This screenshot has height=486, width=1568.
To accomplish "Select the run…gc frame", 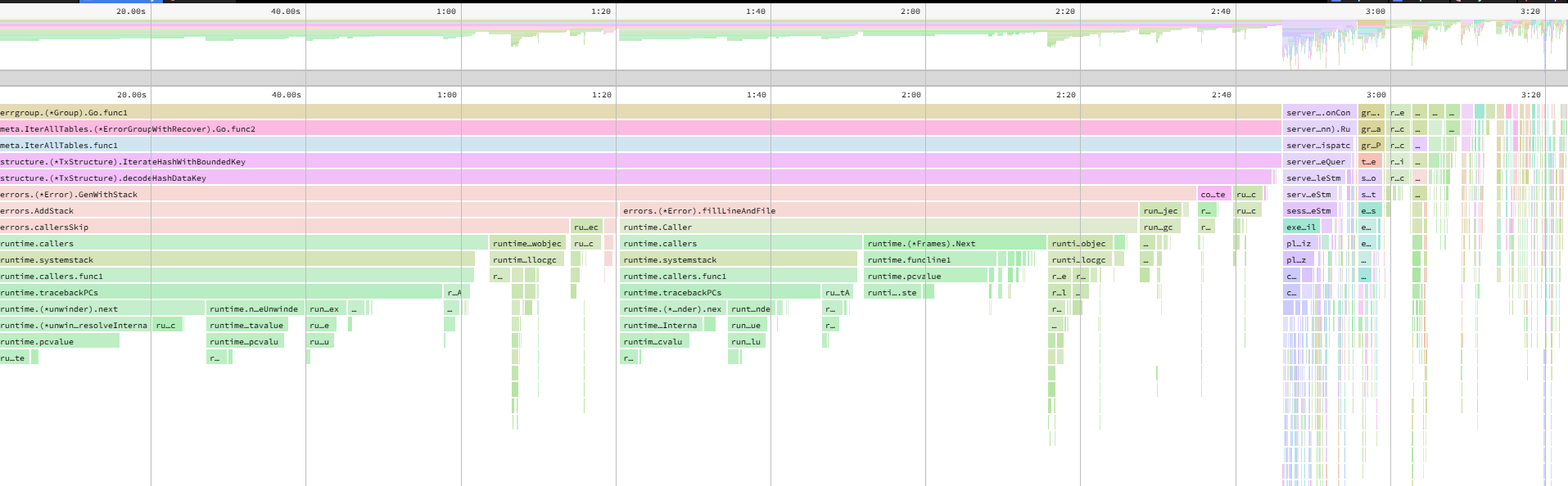I will (x=1159, y=227).
